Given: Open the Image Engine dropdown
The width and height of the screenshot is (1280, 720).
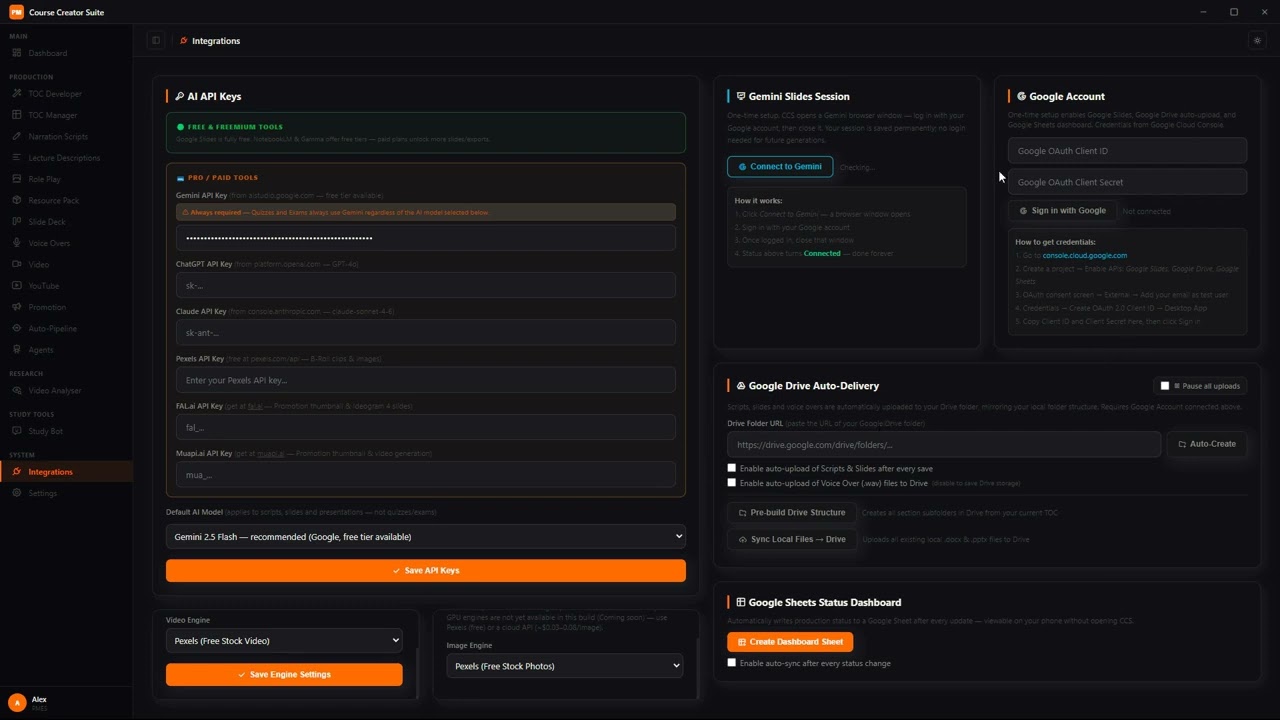Looking at the screenshot, I should 564,666.
